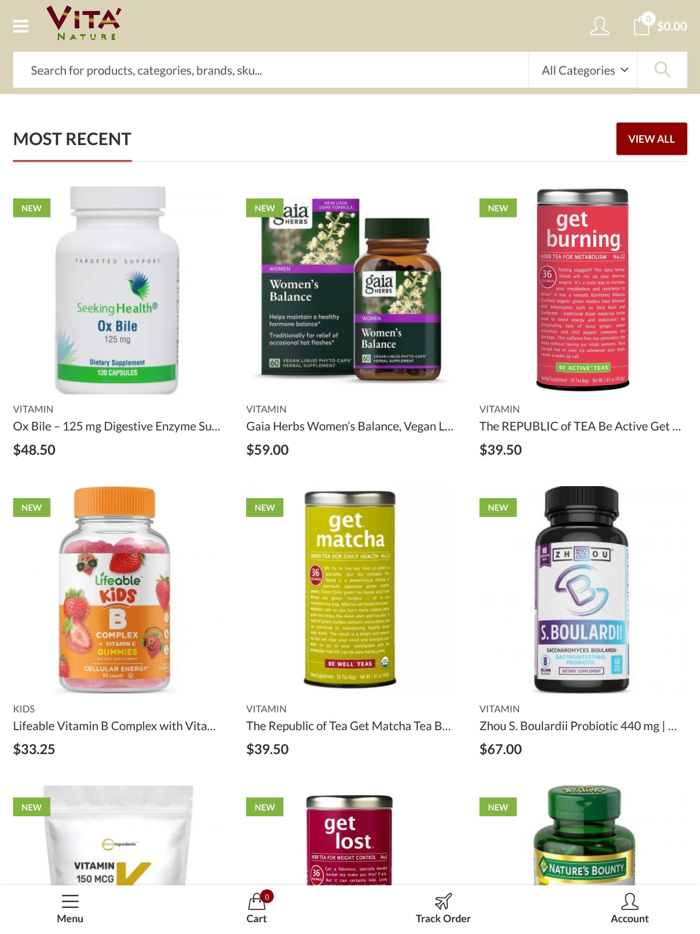Screen dimensions: 700x934
Task: Open Account in the bottom navigation
Action: 629,908
